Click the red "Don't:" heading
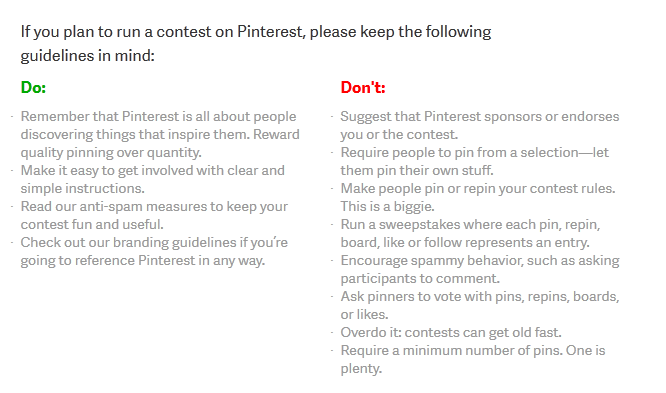Screen dimensions: 666x393 click(x=363, y=88)
